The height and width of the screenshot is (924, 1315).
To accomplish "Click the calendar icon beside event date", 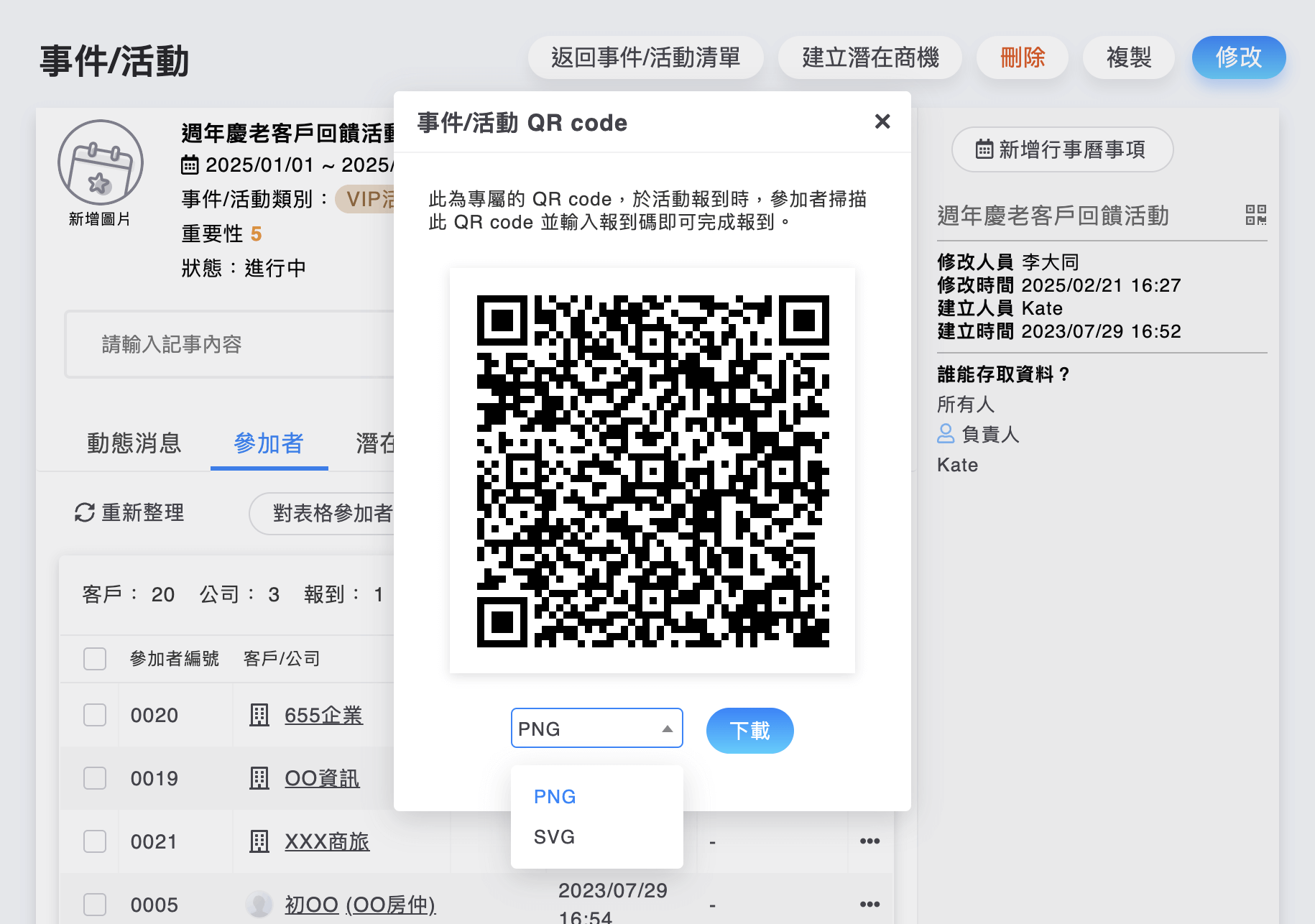I will coord(190,165).
